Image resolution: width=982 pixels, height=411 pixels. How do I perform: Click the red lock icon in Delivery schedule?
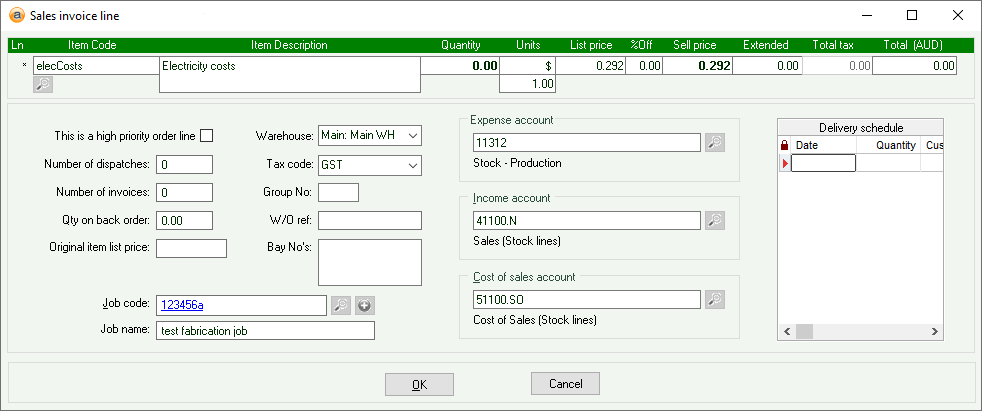[785, 145]
